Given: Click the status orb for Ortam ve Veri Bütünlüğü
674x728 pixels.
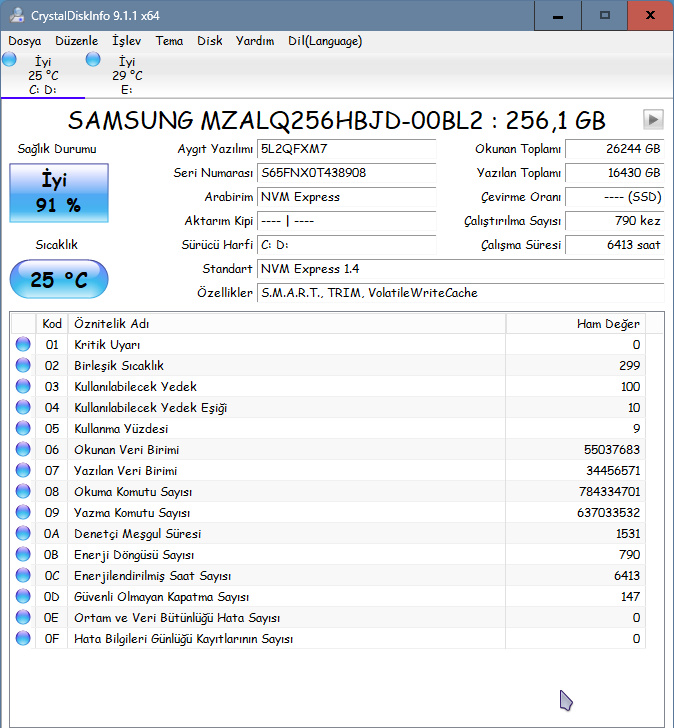Looking at the screenshot, I should (x=23, y=618).
